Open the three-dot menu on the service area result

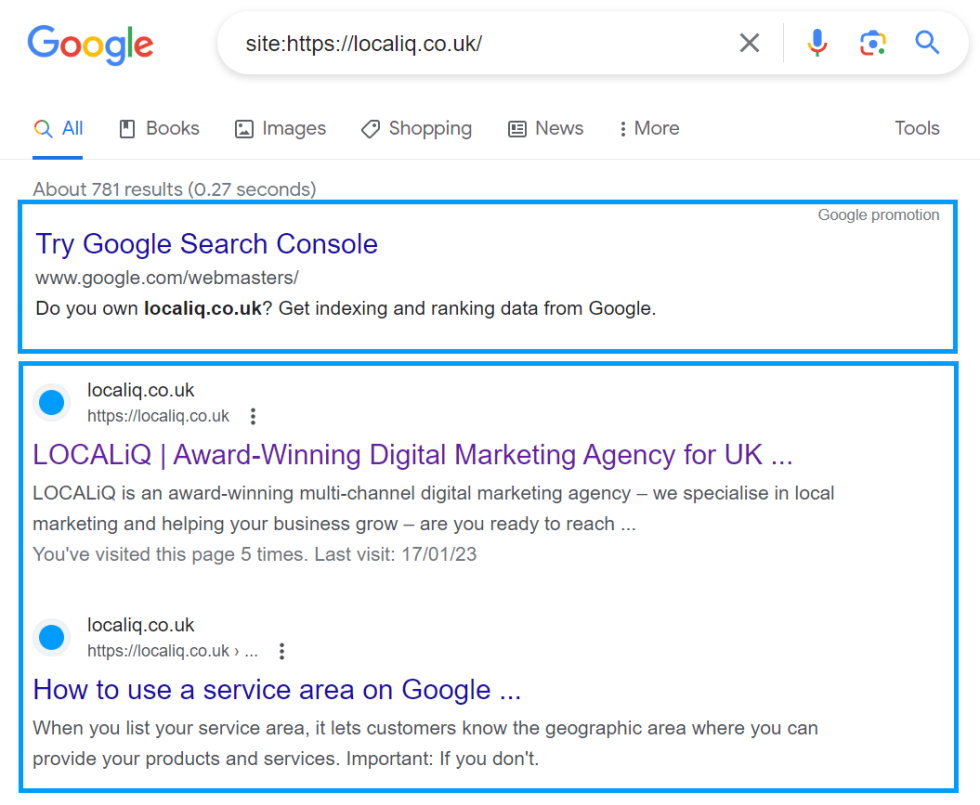point(281,651)
